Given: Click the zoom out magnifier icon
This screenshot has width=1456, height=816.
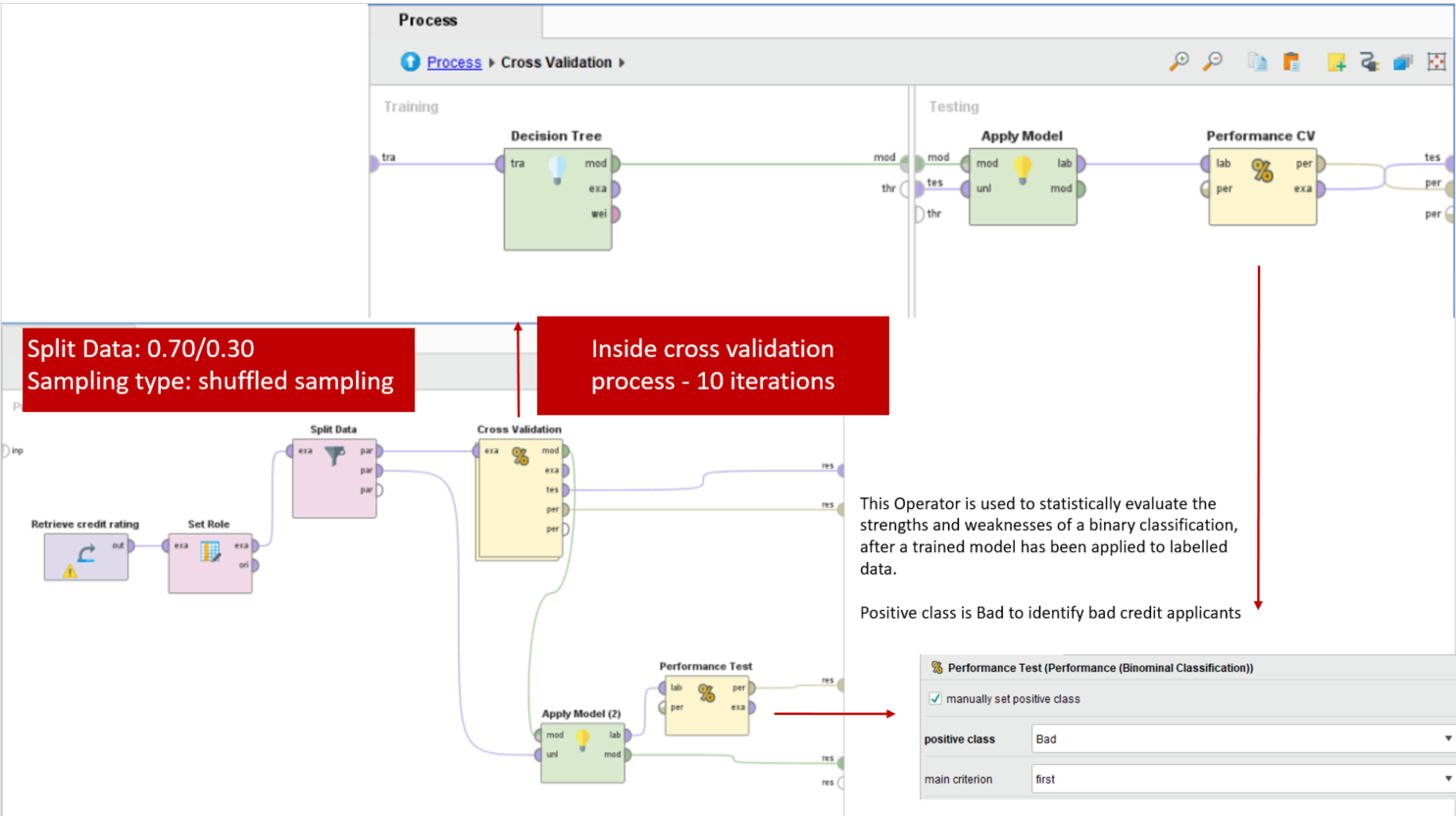Looking at the screenshot, I should click(x=1213, y=62).
